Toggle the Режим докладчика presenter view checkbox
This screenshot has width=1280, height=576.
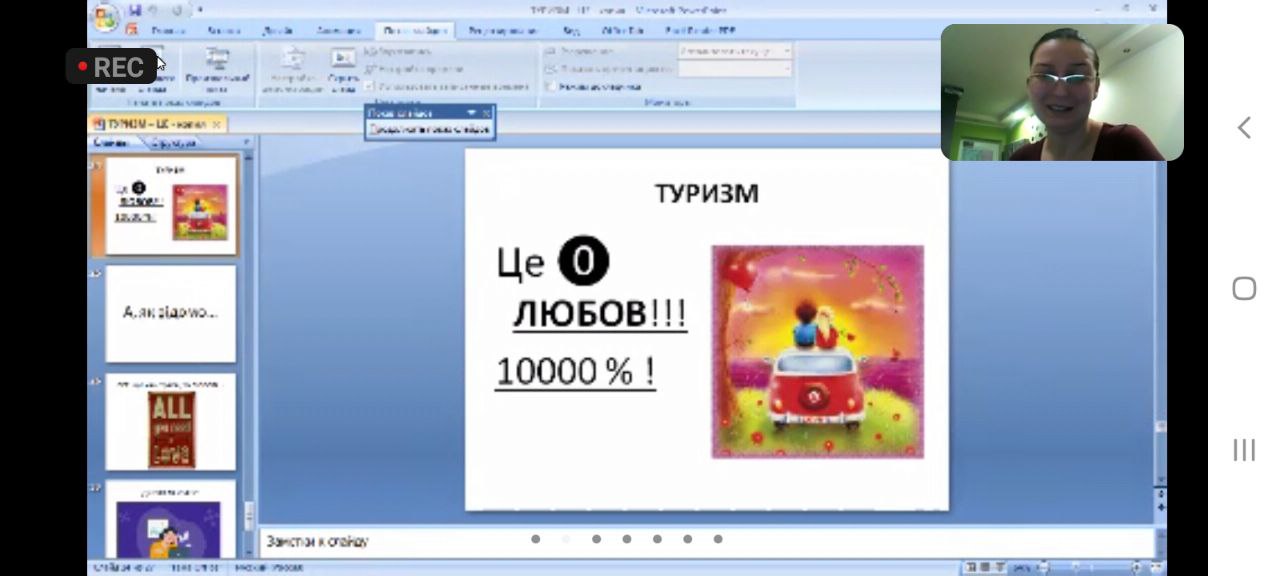pos(551,87)
